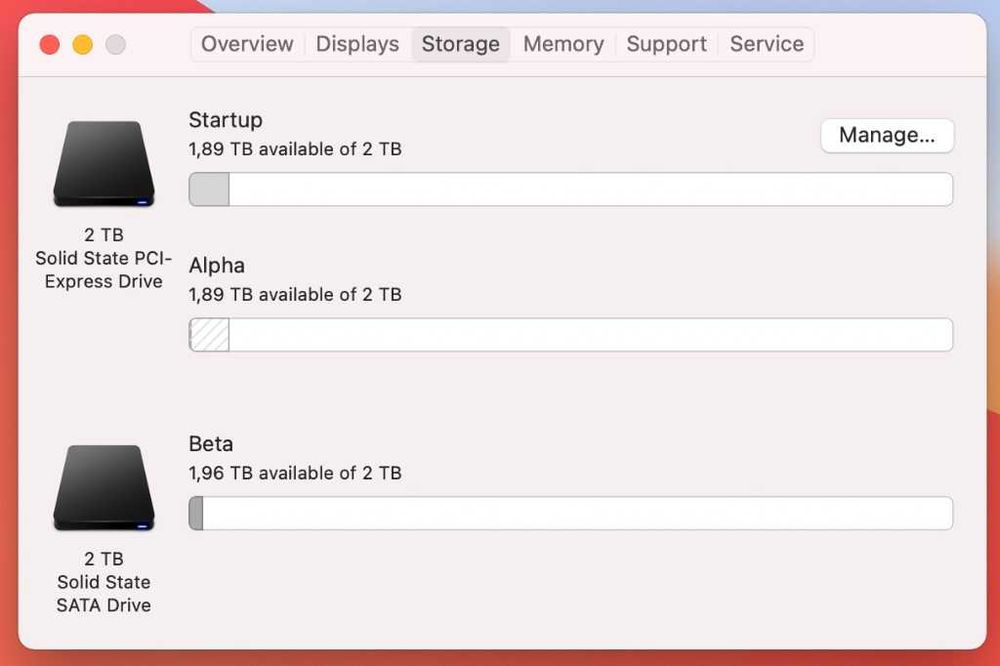
Task: Click the Startup volume storage bar
Action: tap(590, 189)
